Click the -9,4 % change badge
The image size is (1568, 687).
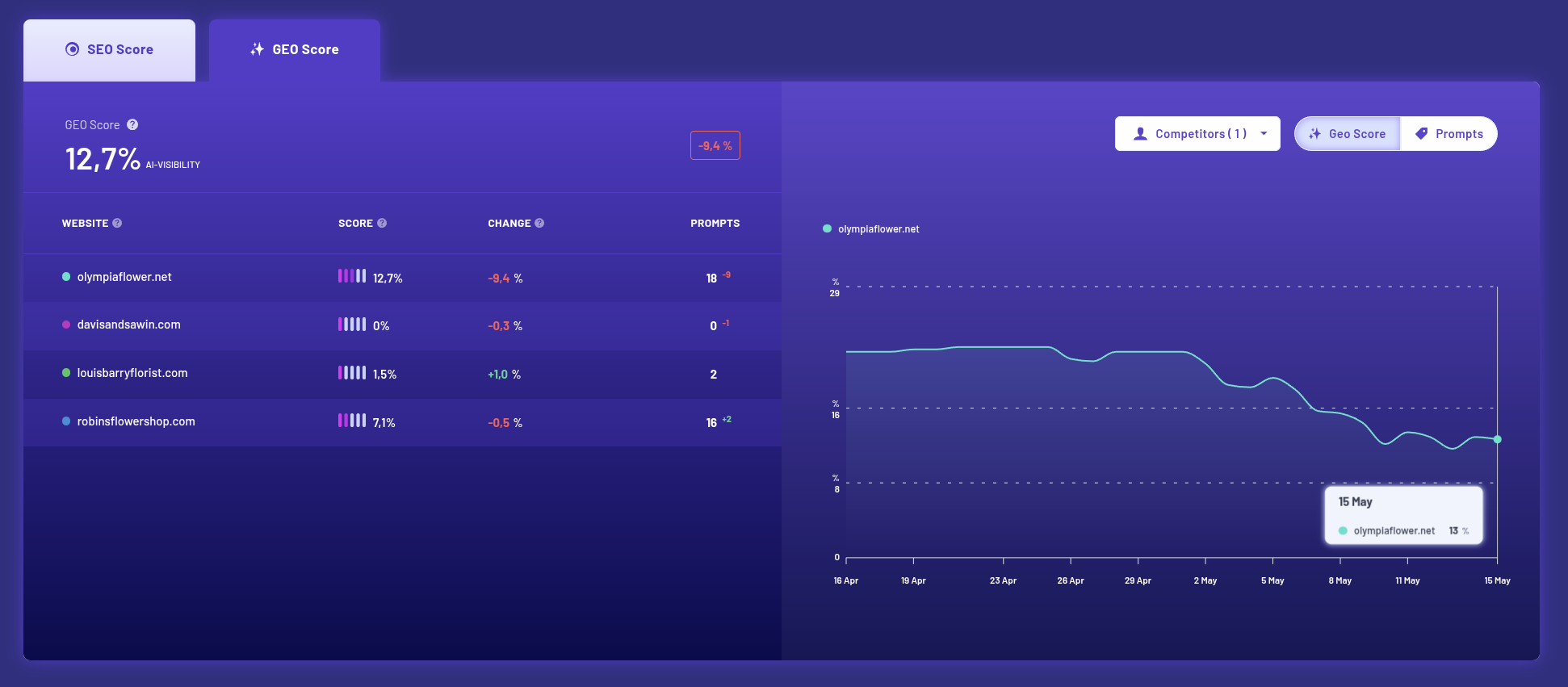pos(715,146)
